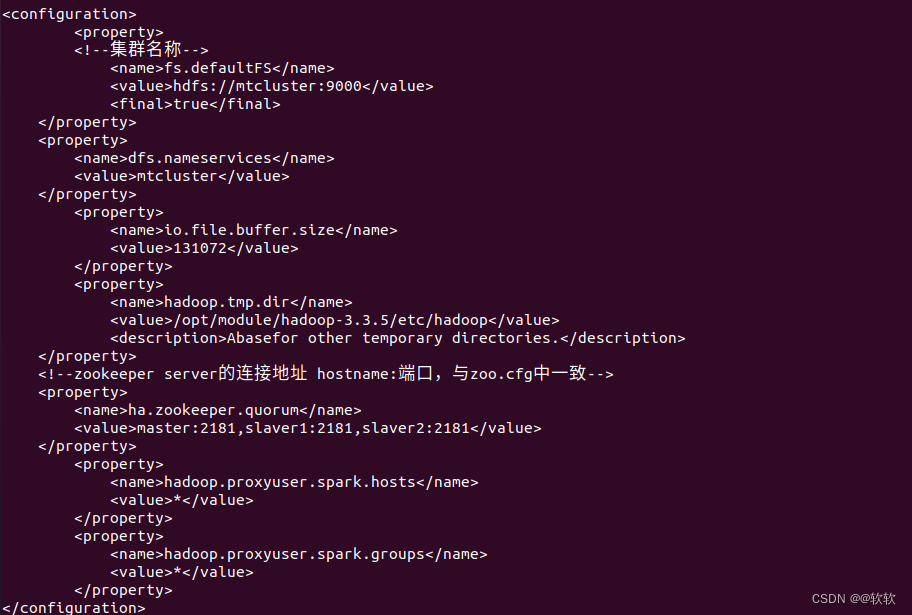The height and width of the screenshot is (615, 912).
Task: Click the CSDN watermark text
Action: coord(853,599)
